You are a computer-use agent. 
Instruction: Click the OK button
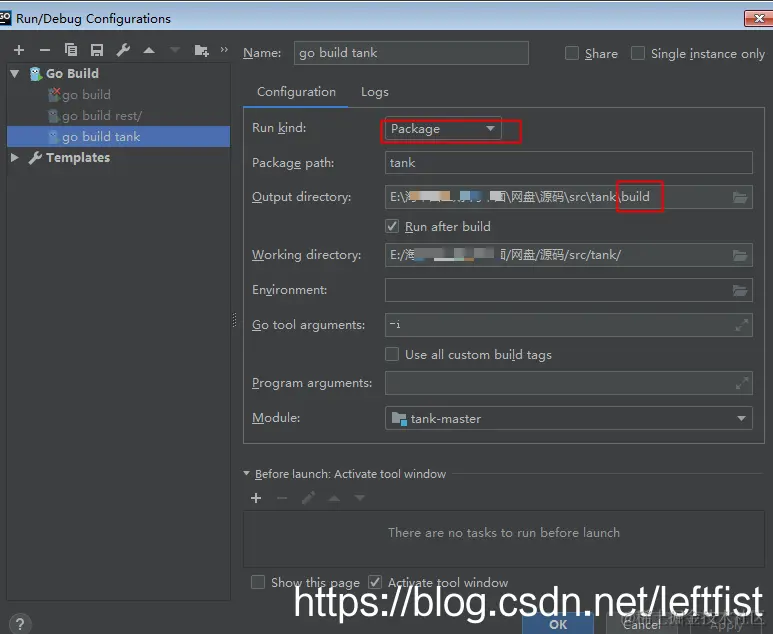pos(558,625)
